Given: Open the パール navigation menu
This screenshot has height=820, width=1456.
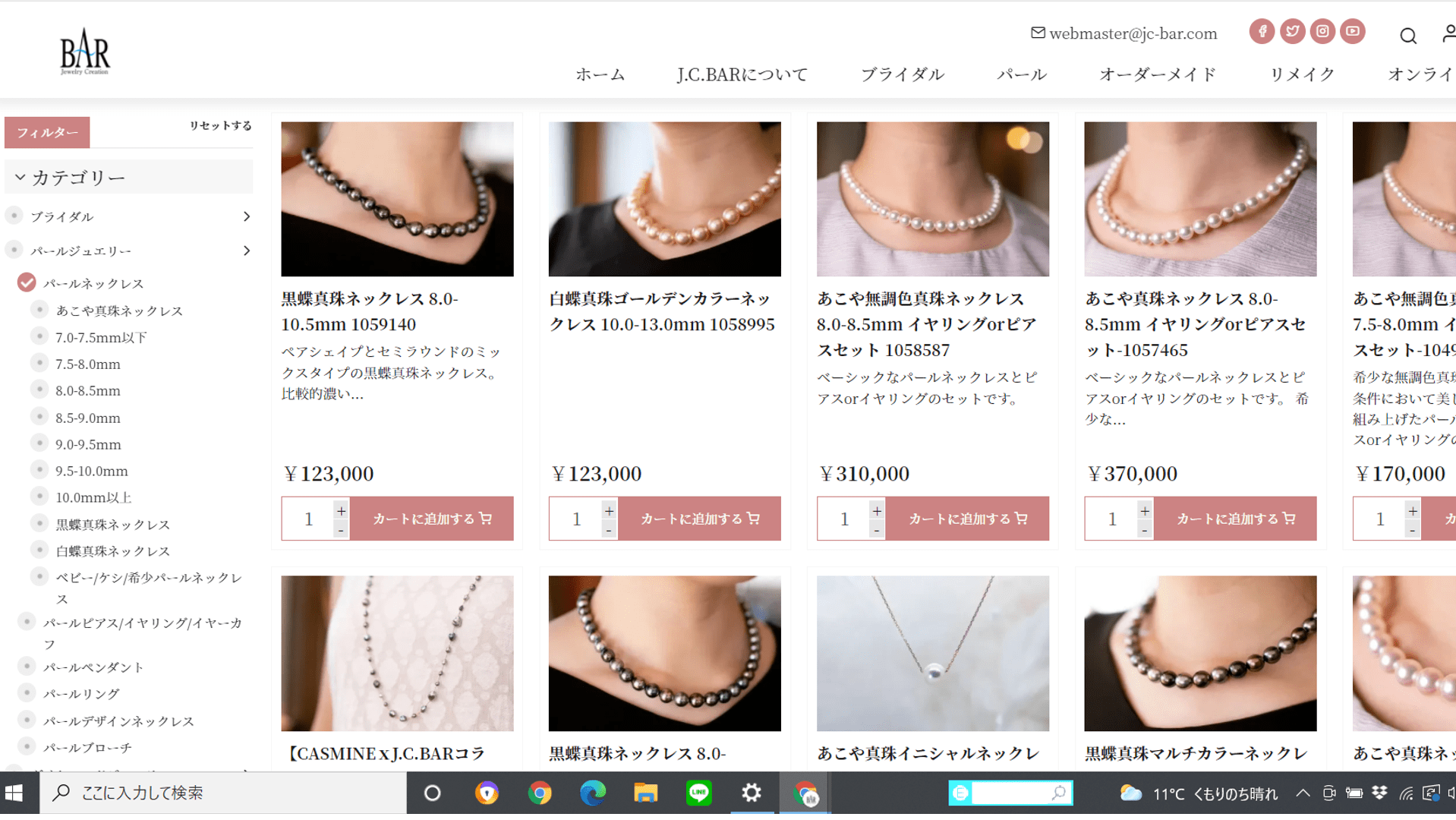Looking at the screenshot, I should coord(1022,74).
